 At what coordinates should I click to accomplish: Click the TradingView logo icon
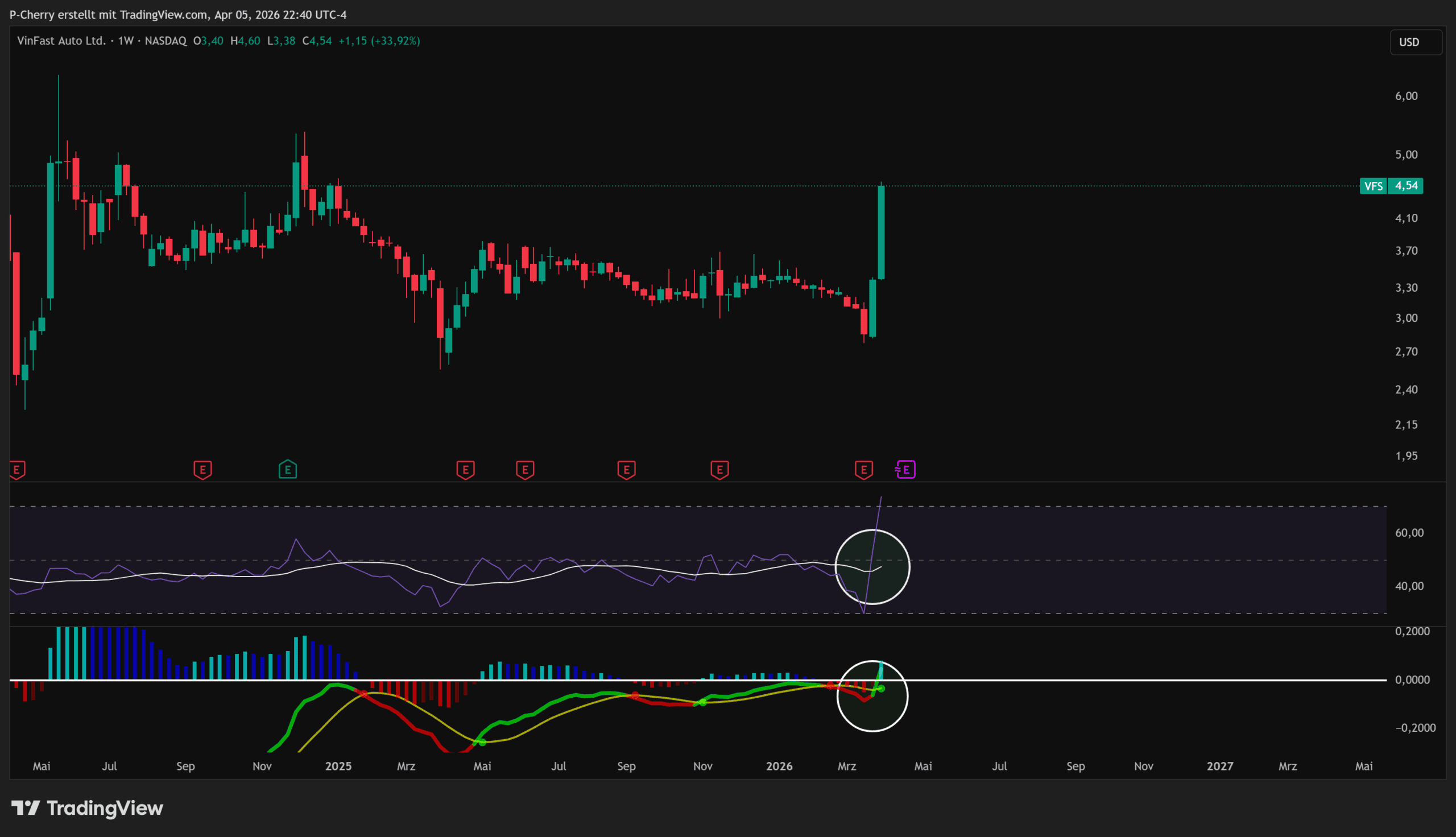click(25, 807)
